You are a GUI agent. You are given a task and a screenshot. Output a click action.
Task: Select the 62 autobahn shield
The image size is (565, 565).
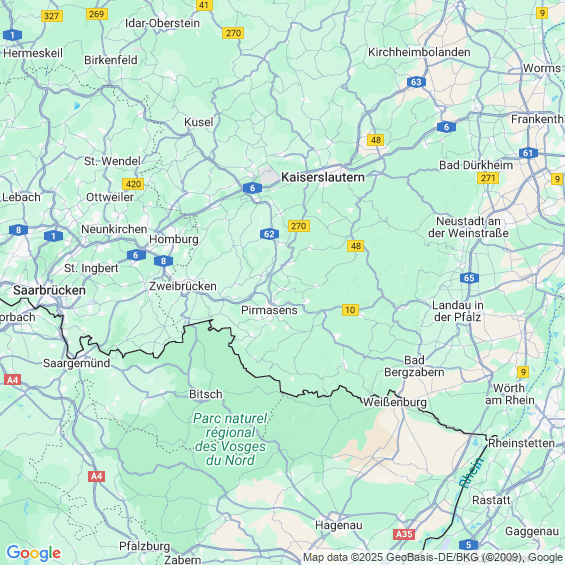pyautogui.click(x=269, y=234)
